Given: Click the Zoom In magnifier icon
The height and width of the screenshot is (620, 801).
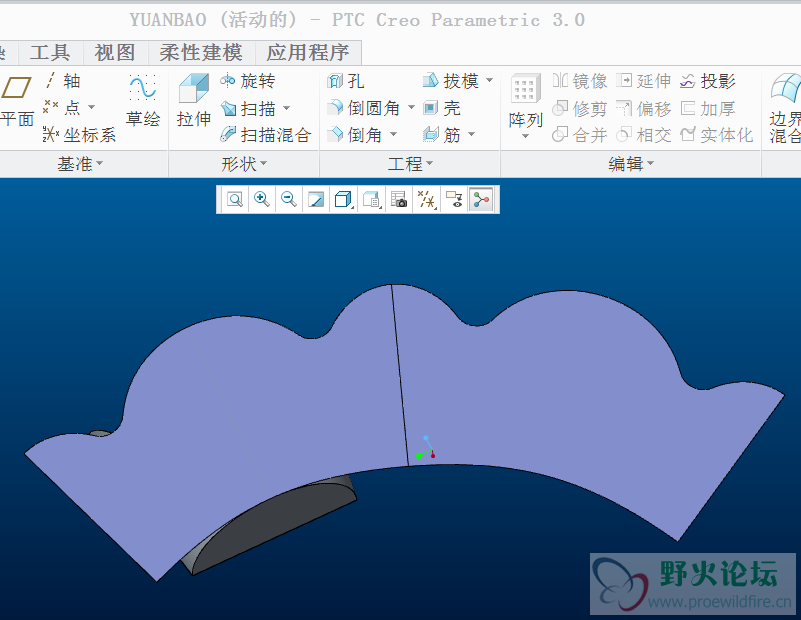Looking at the screenshot, I should 261,199.
